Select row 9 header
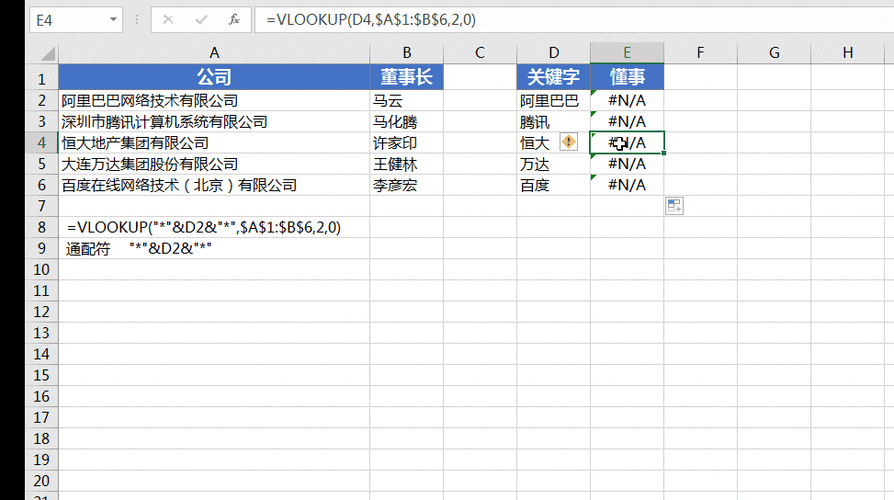Viewport: 894px width, 500px height. [42, 248]
